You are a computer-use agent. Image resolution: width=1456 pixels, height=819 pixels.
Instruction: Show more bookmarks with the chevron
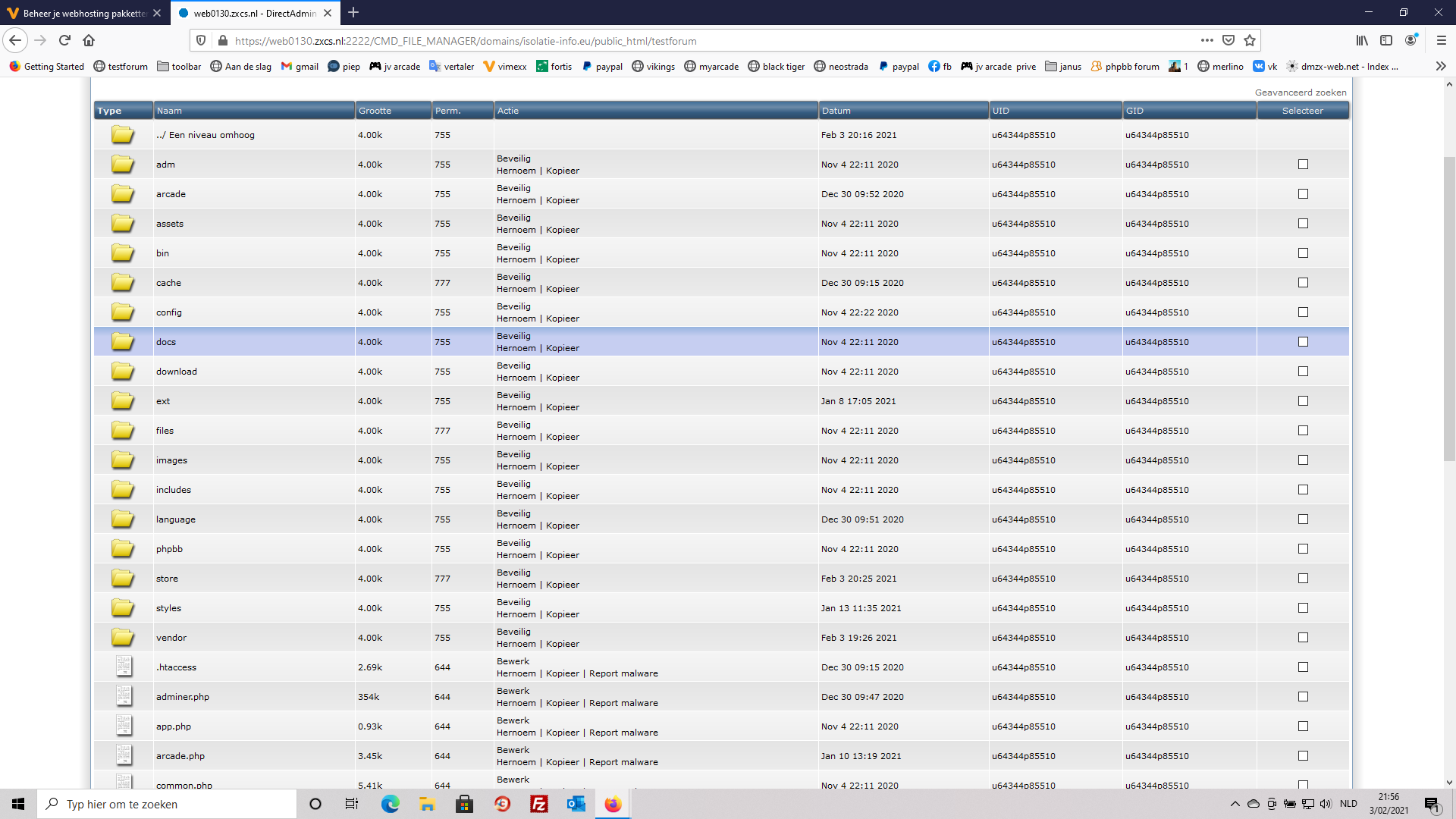[x=1441, y=66]
